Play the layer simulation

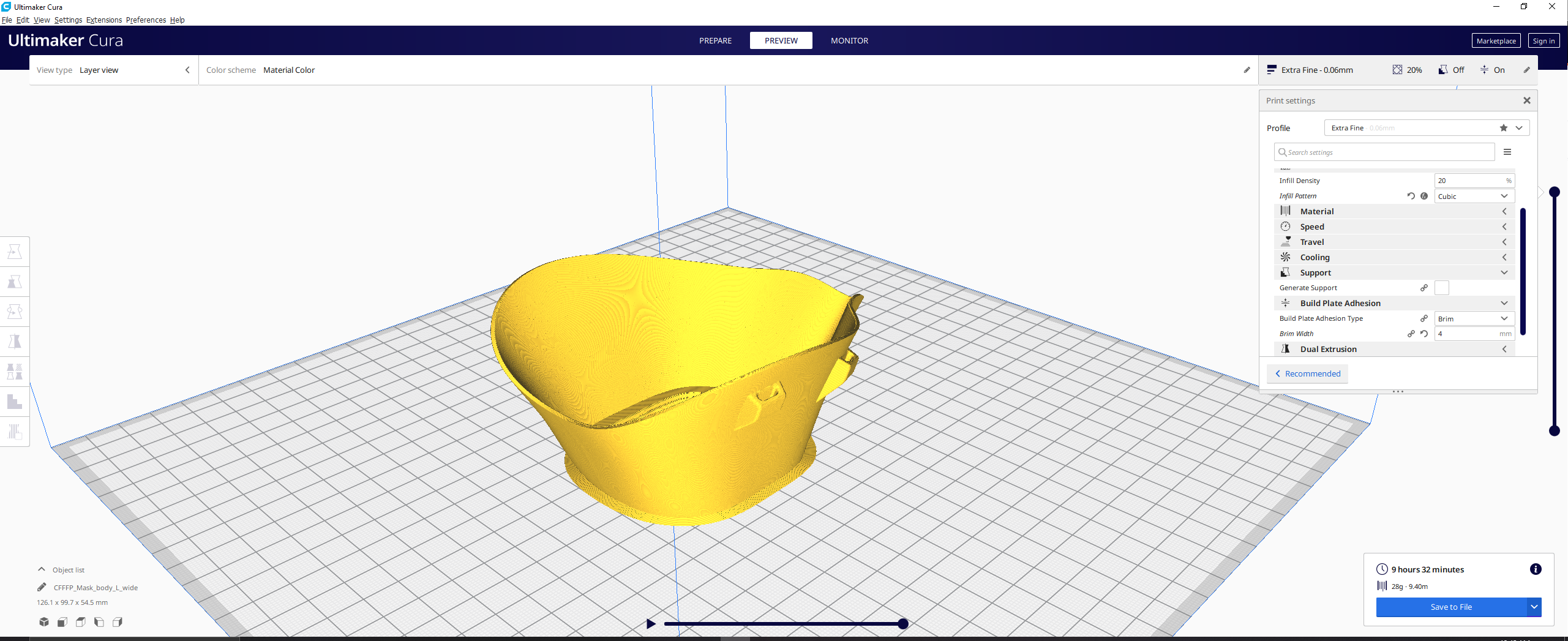point(651,624)
